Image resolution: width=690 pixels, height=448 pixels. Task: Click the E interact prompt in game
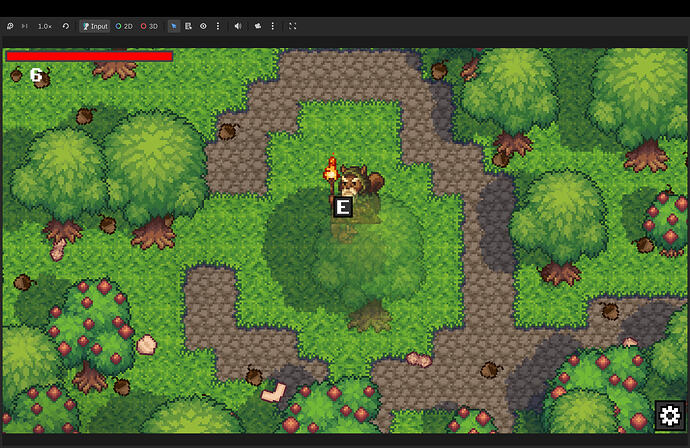pyautogui.click(x=343, y=207)
